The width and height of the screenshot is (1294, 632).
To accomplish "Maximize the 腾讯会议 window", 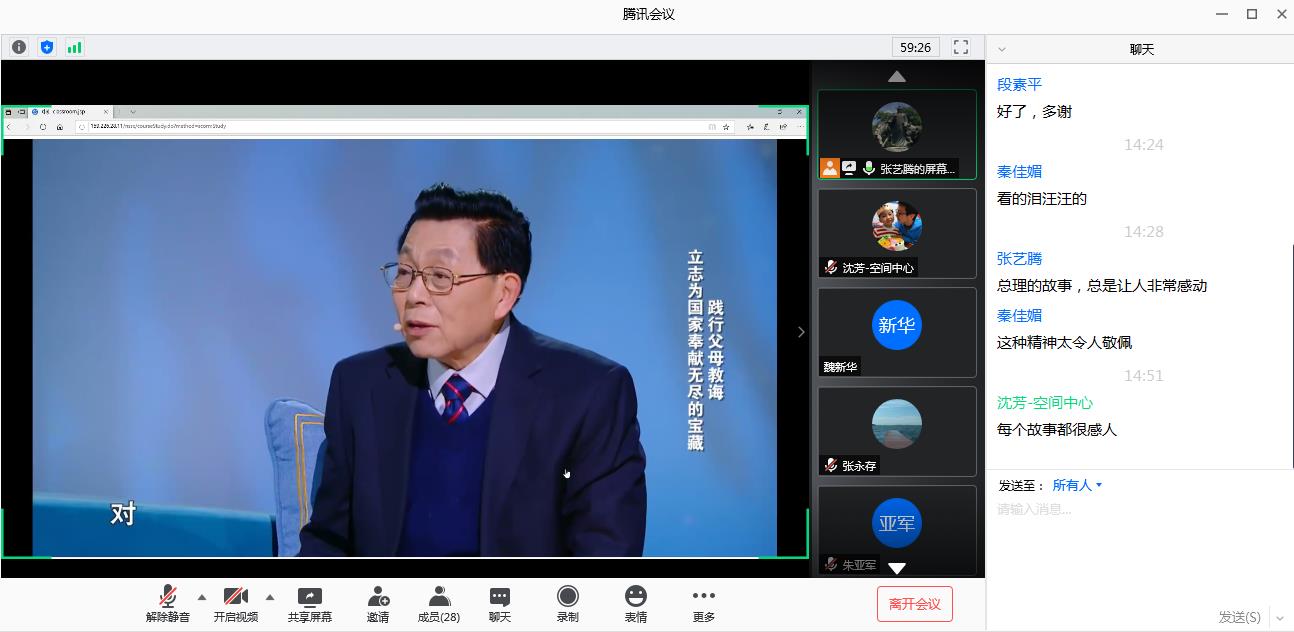I will (x=1252, y=14).
